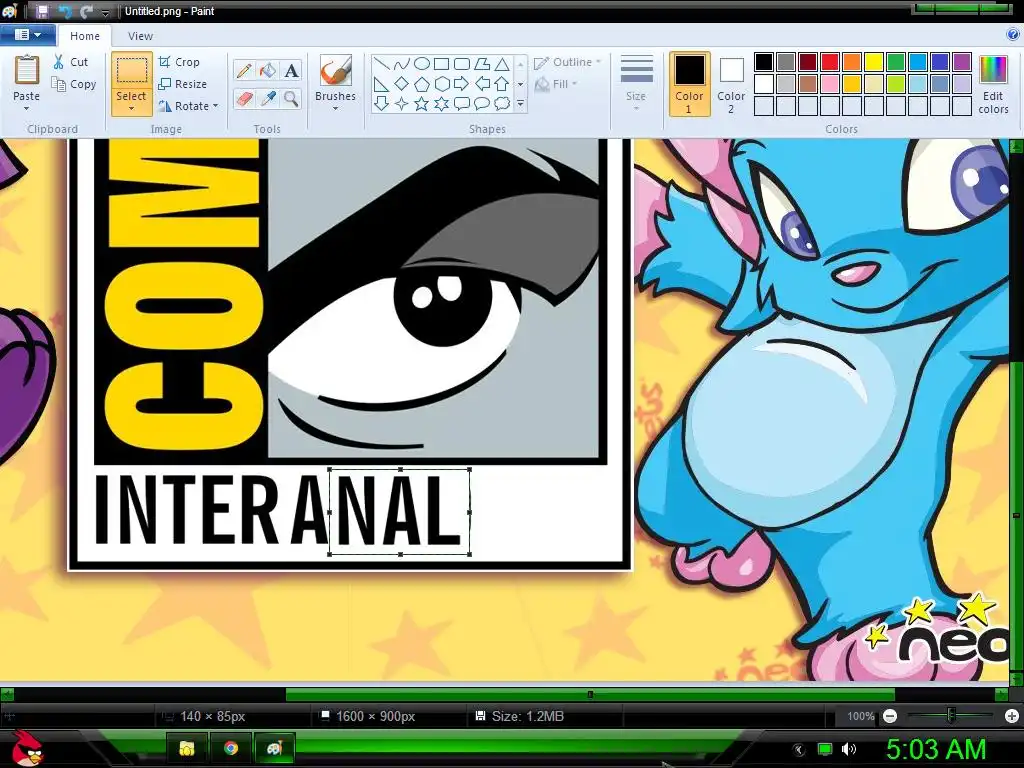Image resolution: width=1024 pixels, height=768 pixels.
Task: Expand the Rotate dropdown menu
Action: [x=215, y=106]
